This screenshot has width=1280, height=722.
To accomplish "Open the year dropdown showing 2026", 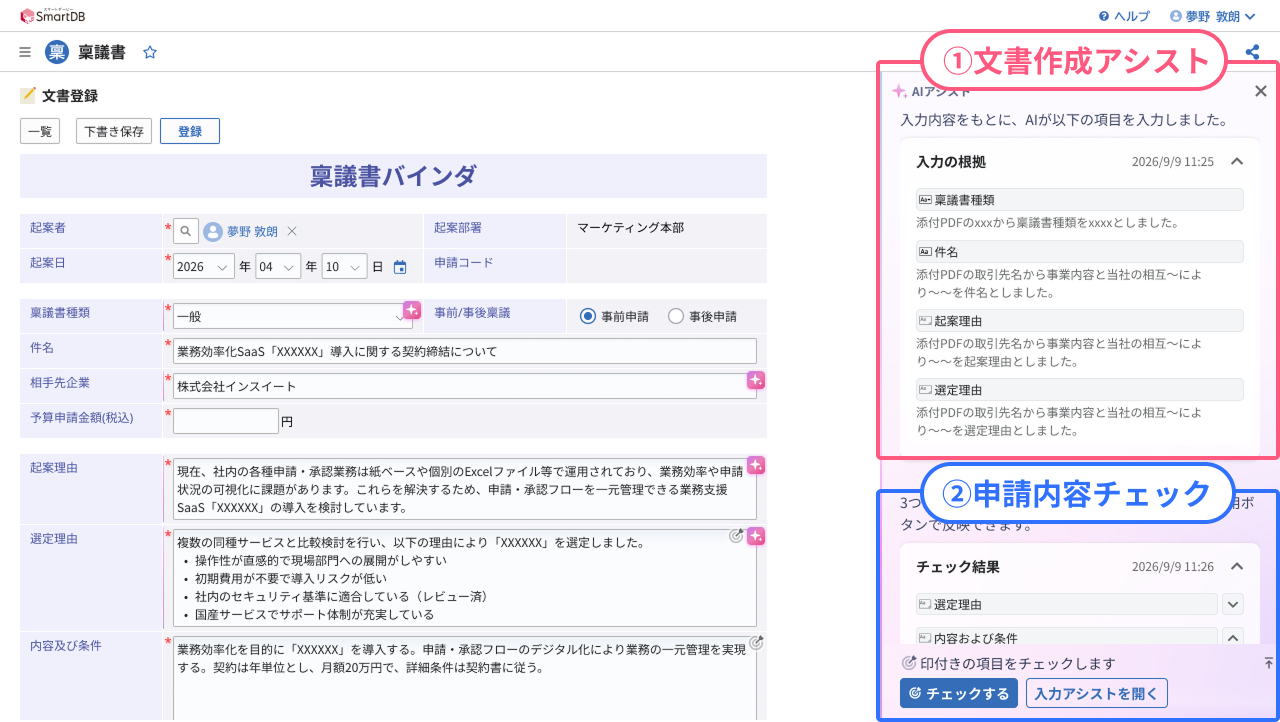I will pos(204,267).
